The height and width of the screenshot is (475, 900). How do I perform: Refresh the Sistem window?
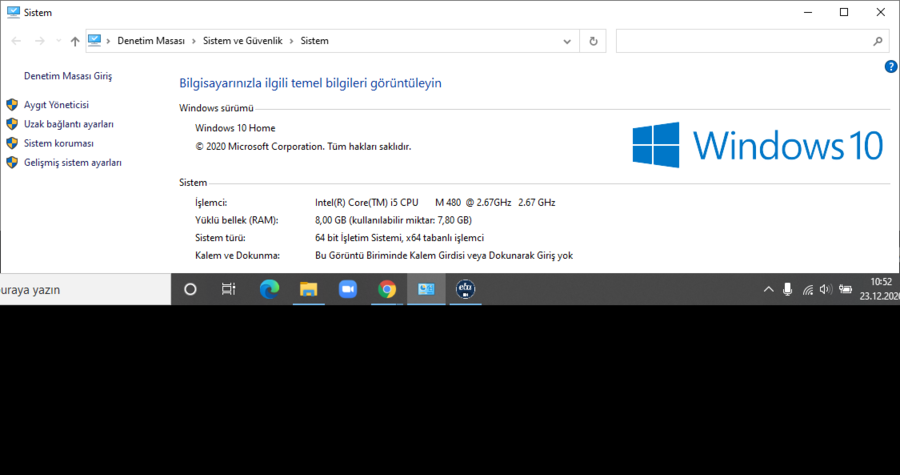coord(593,41)
